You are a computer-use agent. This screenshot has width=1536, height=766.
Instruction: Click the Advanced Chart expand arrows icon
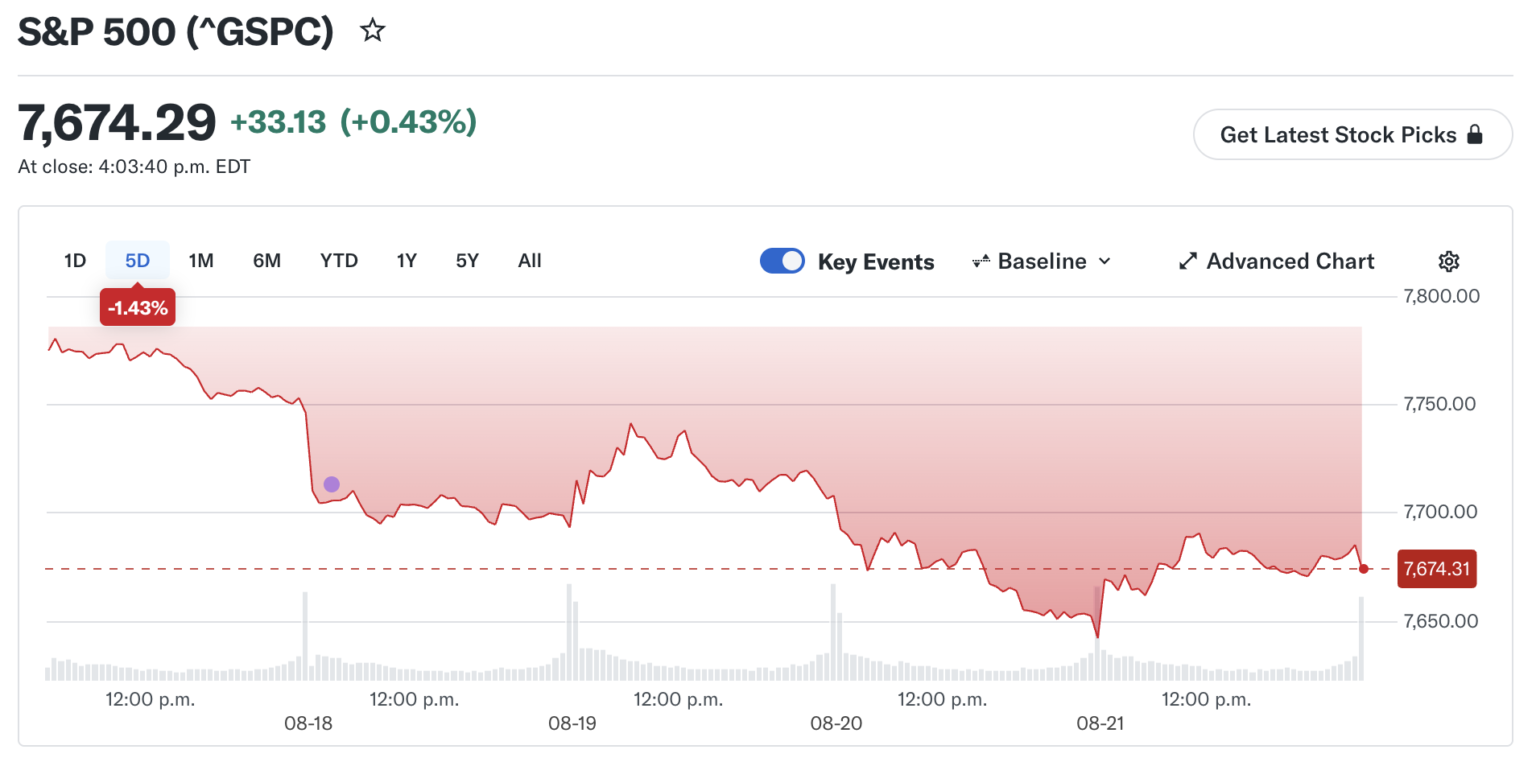click(1188, 261)
